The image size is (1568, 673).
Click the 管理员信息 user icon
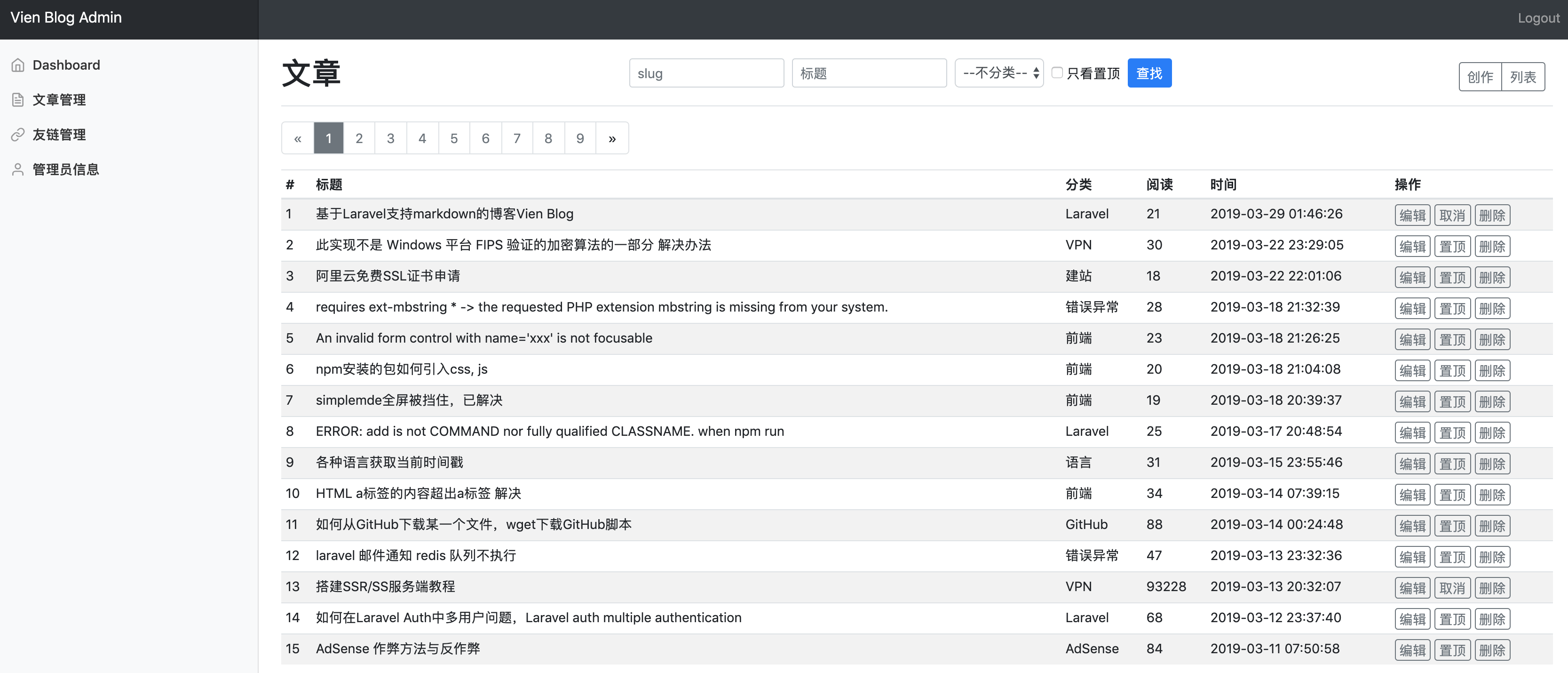(18, 168)
